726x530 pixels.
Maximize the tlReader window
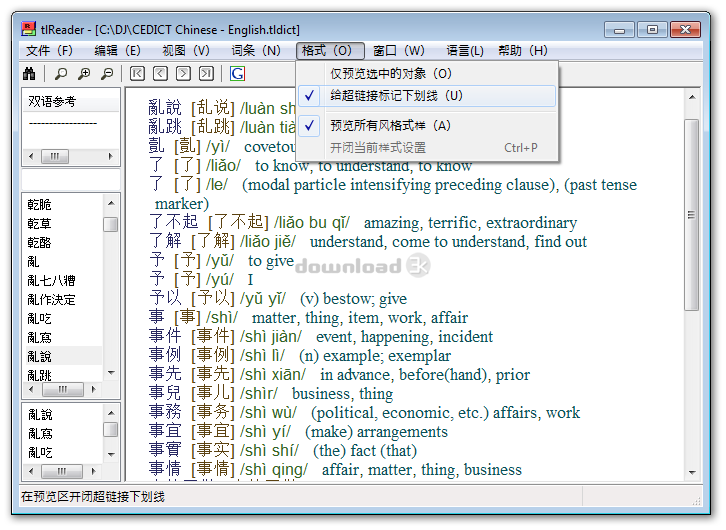point(652,30)
